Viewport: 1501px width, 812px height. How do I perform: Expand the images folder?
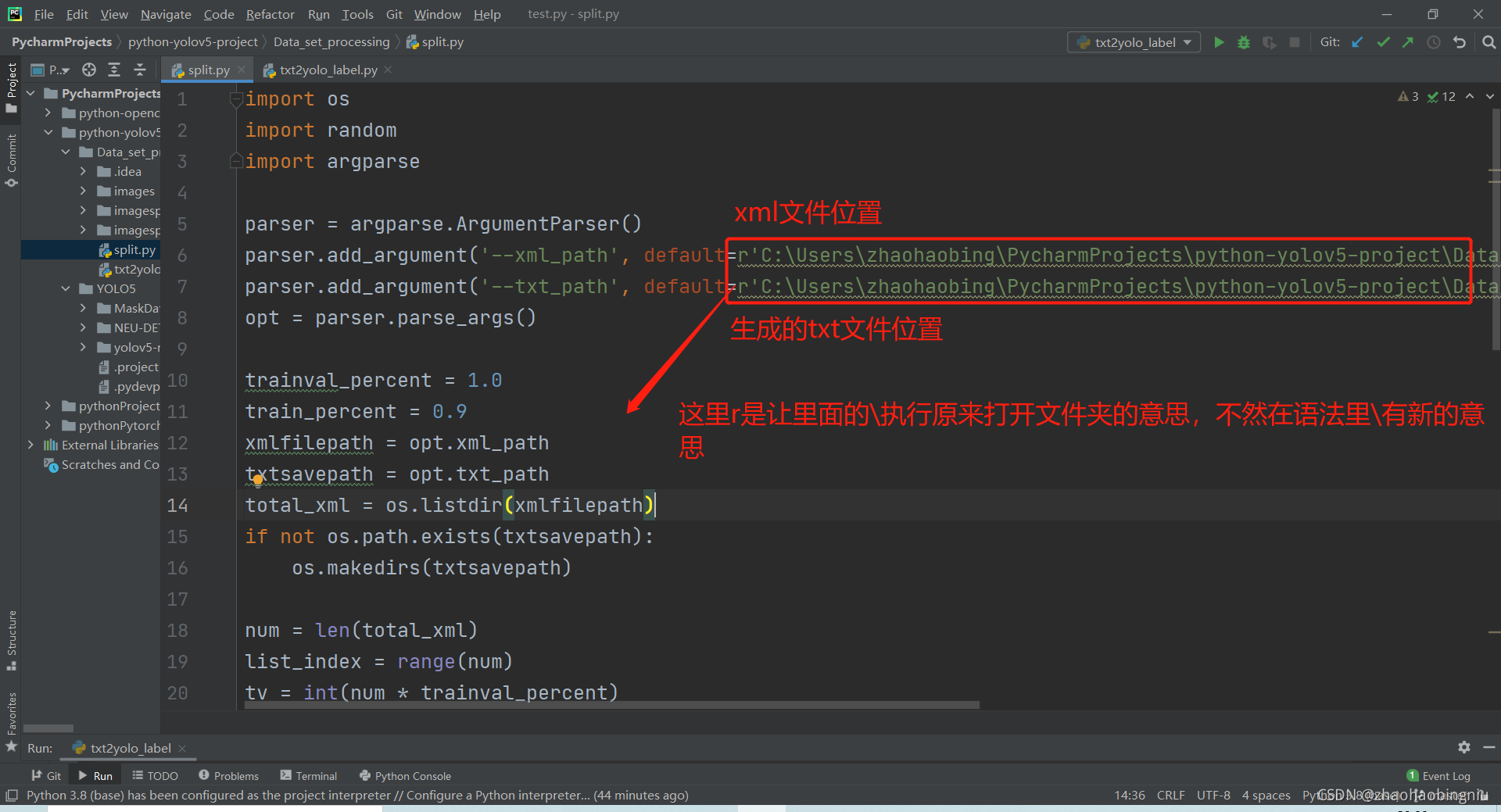tap(83, 191)
